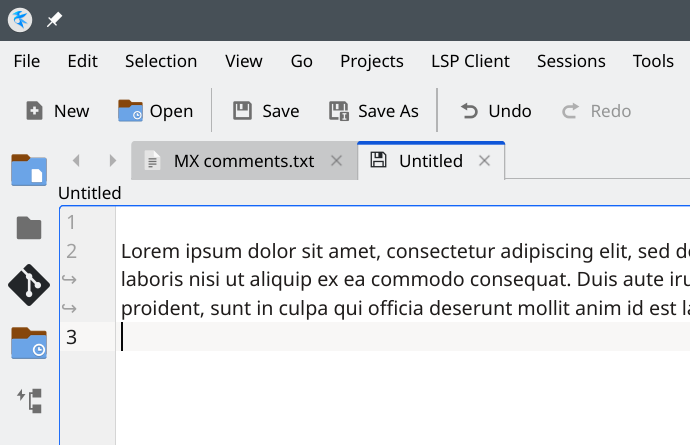Show the Filesystem Browser sidebar
This screenshot has width=690, height=445.
pos(29,229)
